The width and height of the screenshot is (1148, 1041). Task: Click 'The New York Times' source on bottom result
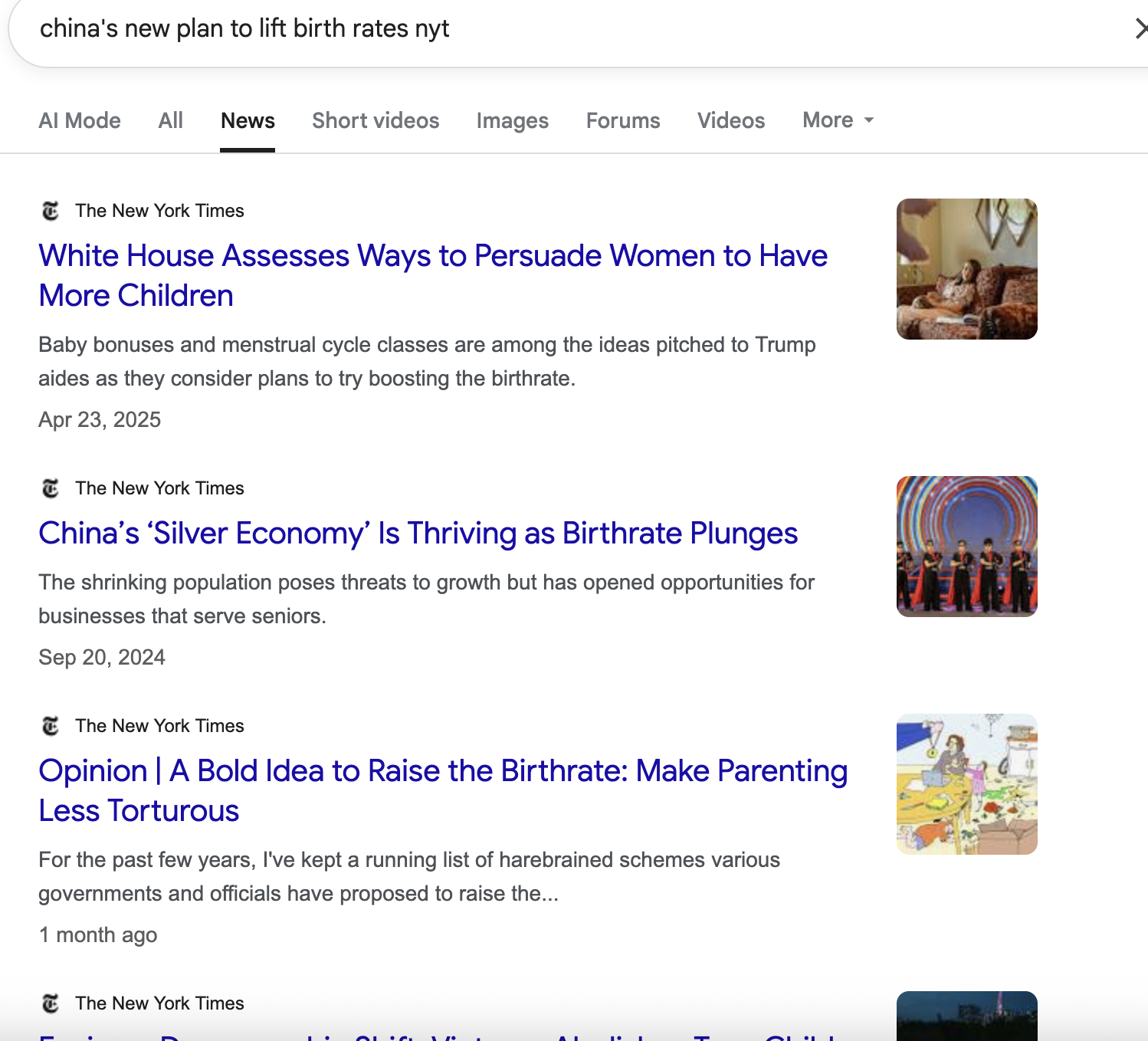click(x=159, y=1003)
